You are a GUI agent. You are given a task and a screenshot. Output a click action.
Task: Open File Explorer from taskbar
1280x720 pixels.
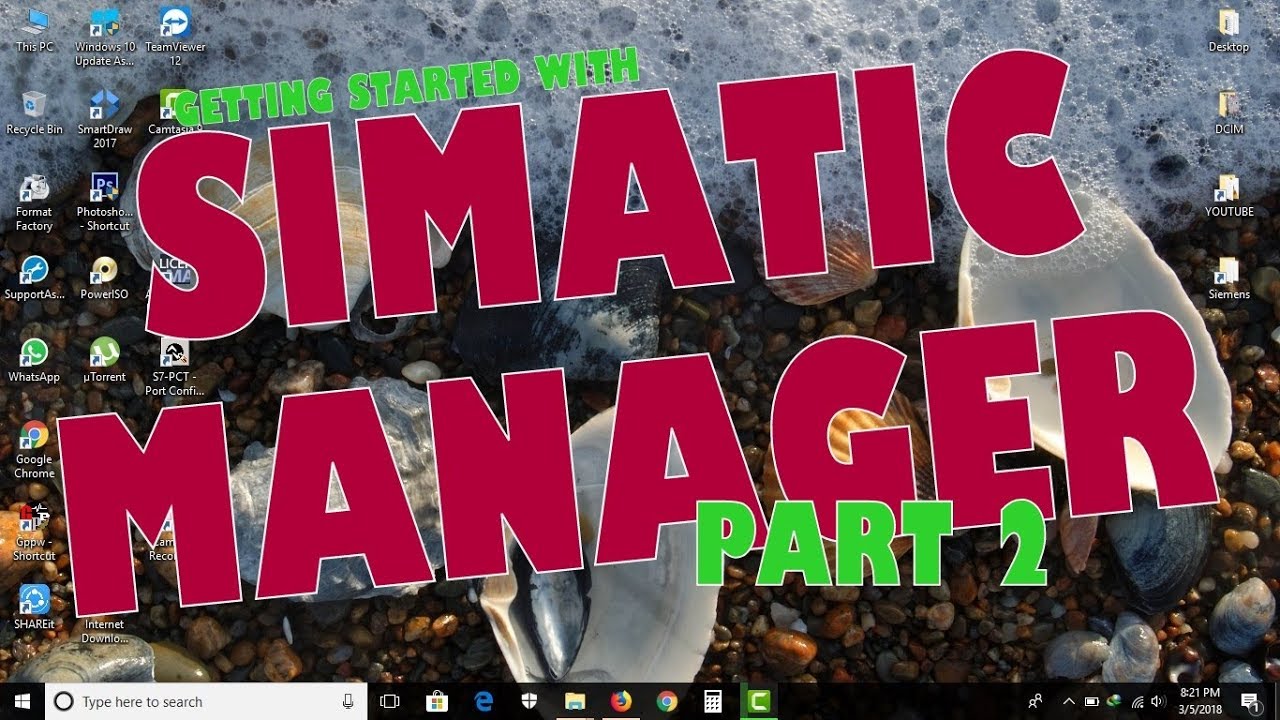[x=575, y=702]
